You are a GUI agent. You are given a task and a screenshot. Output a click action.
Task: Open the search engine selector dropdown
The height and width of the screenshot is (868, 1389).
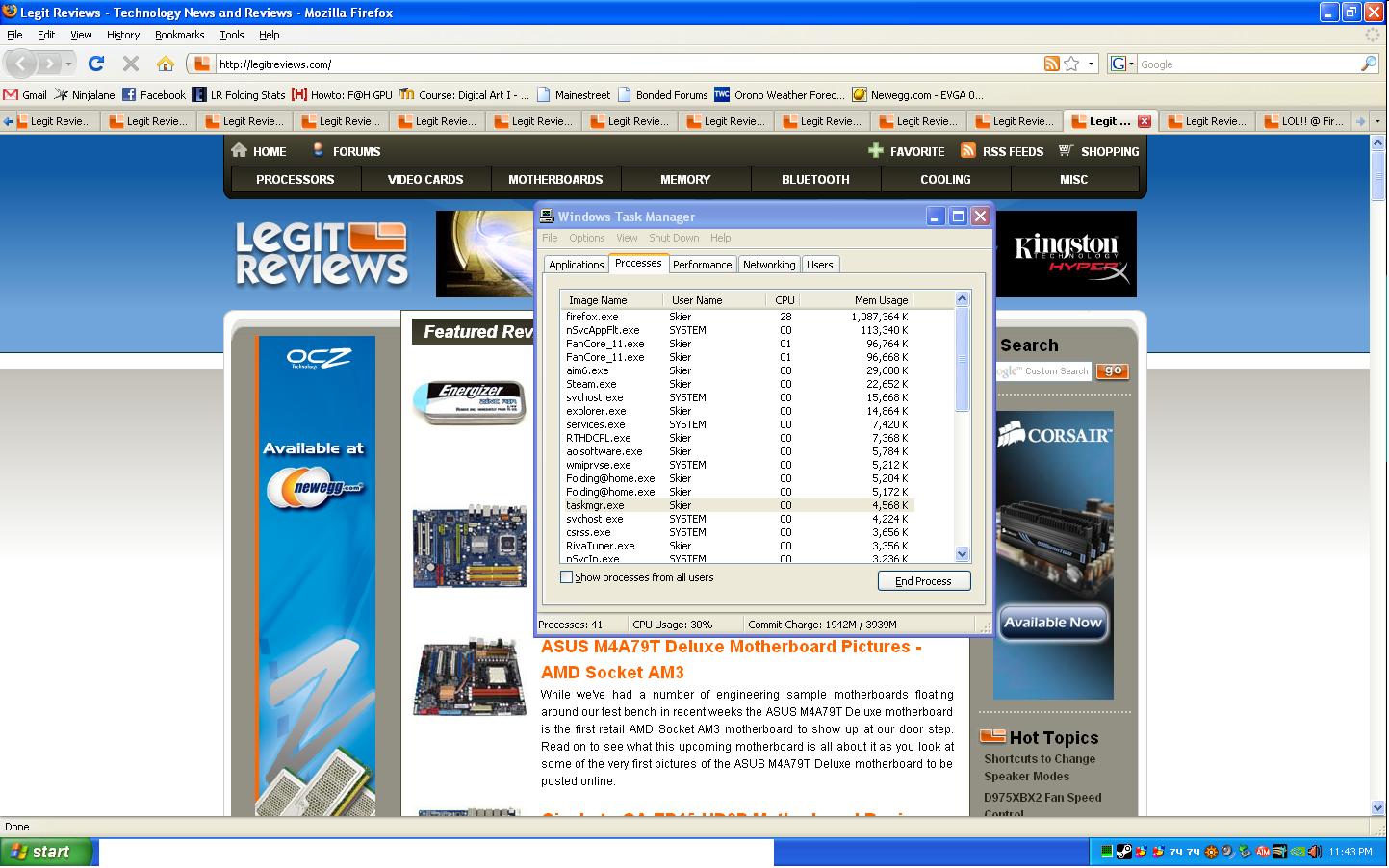pos(1122,64)
